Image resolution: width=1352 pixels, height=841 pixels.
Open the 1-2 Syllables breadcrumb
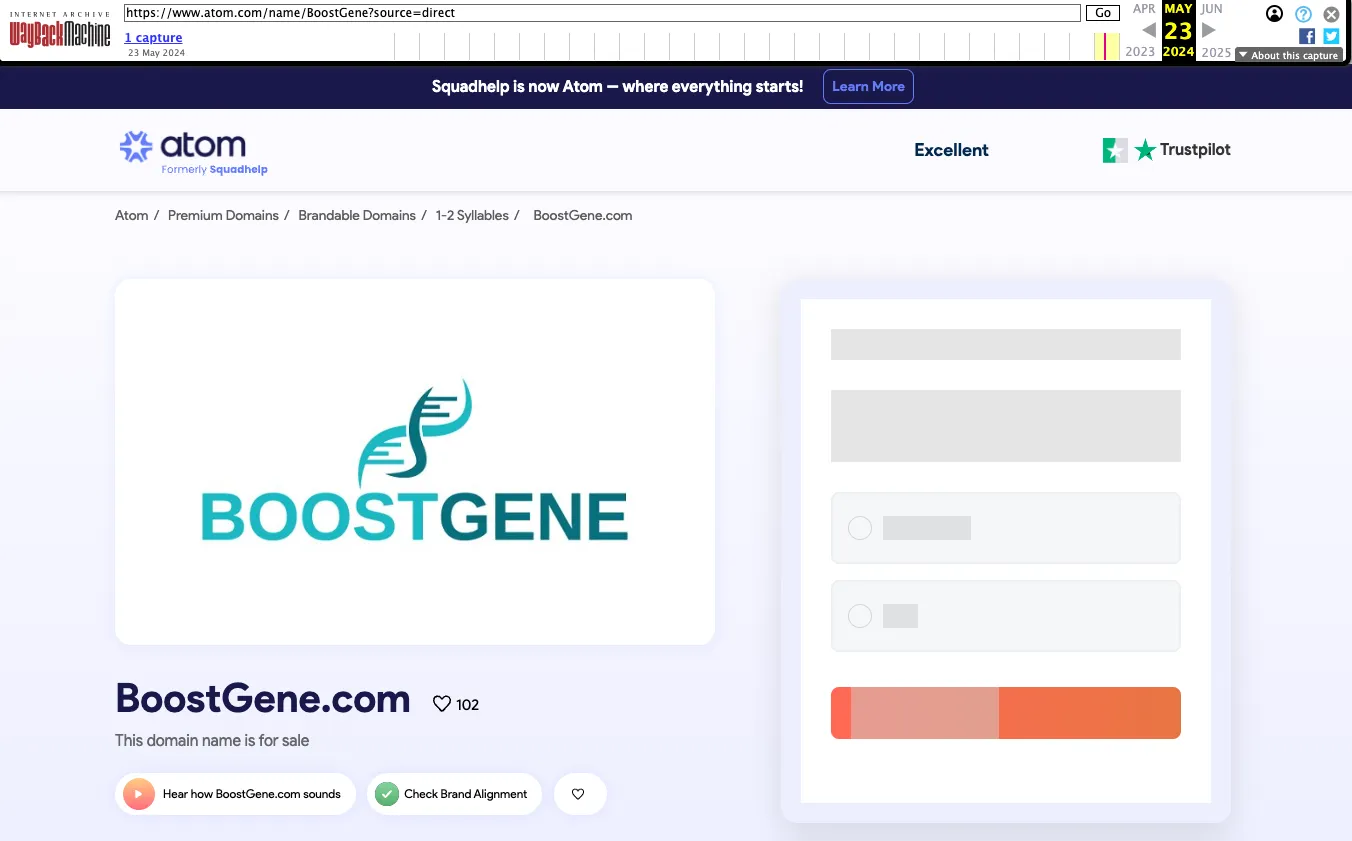(472, 215)
